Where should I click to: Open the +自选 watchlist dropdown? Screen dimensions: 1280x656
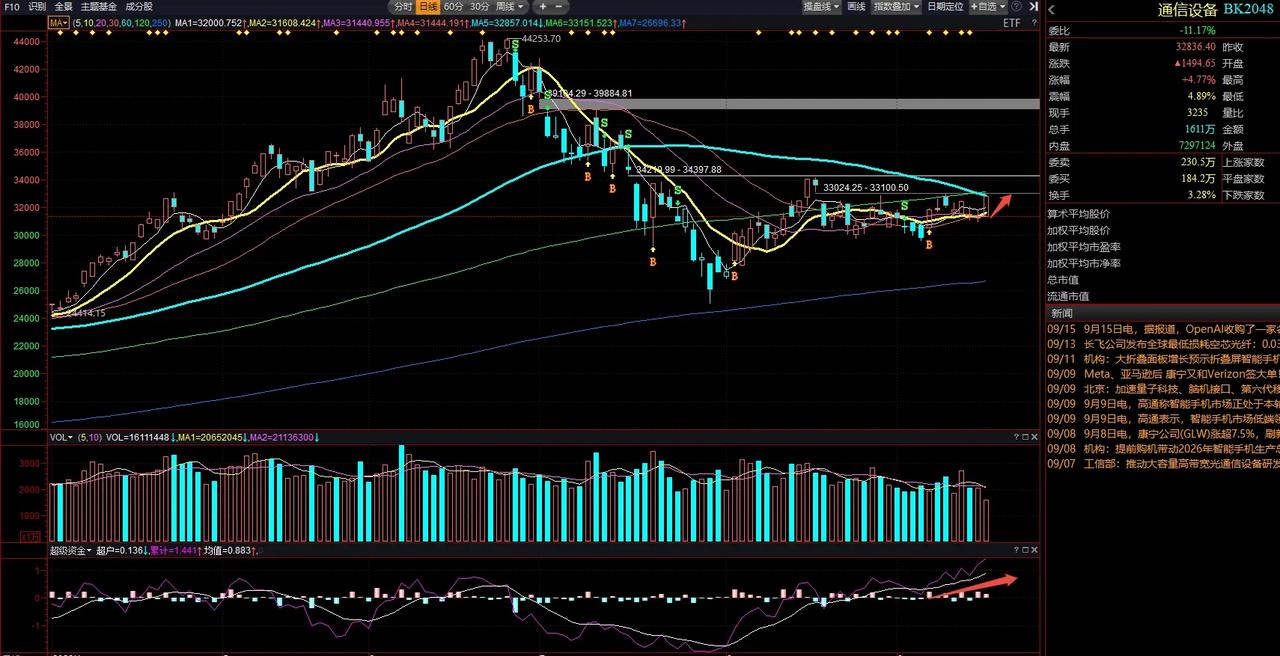[x=989, y=6]
